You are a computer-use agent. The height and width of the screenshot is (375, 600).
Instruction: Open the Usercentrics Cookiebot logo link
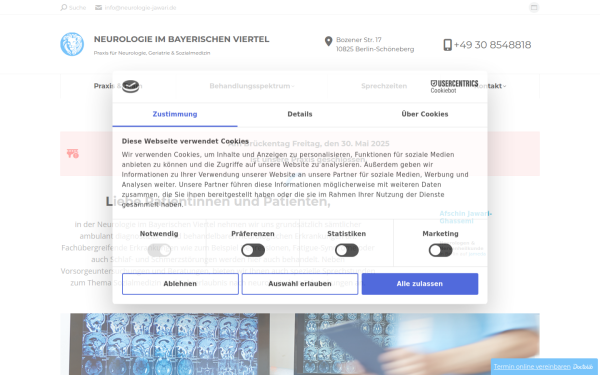pos(454,86)
